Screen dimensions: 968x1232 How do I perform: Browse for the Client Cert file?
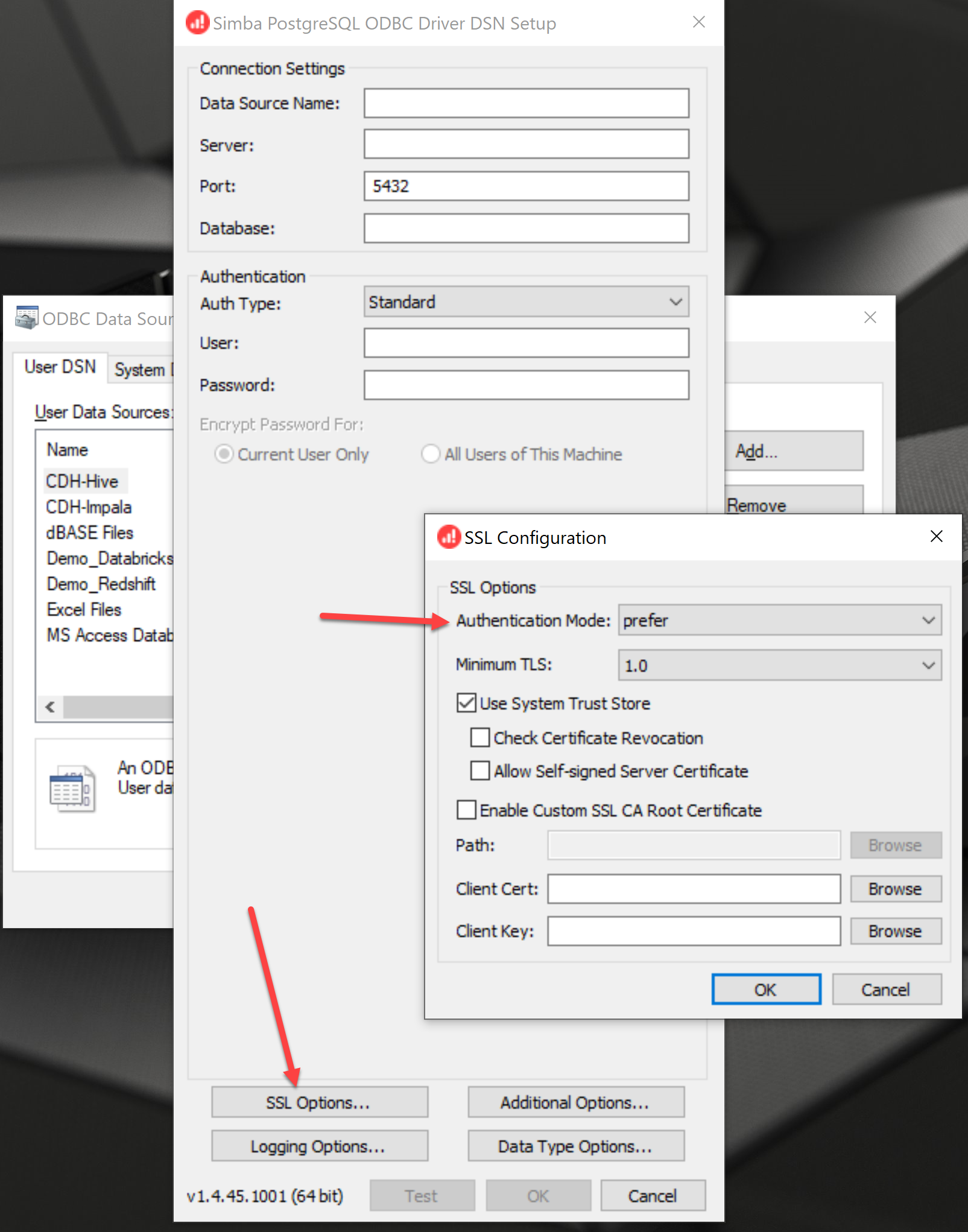[x=896, y=888]
